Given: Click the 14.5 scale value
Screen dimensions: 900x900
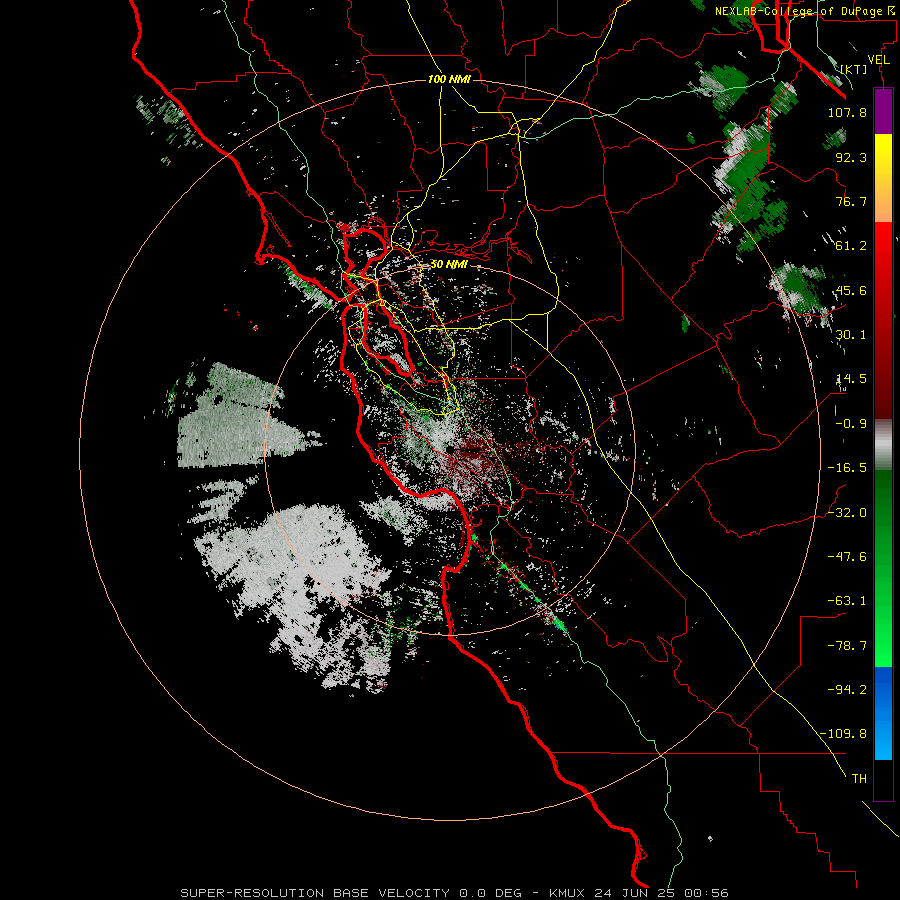Looking at the screenshot, I should (851, 379).
